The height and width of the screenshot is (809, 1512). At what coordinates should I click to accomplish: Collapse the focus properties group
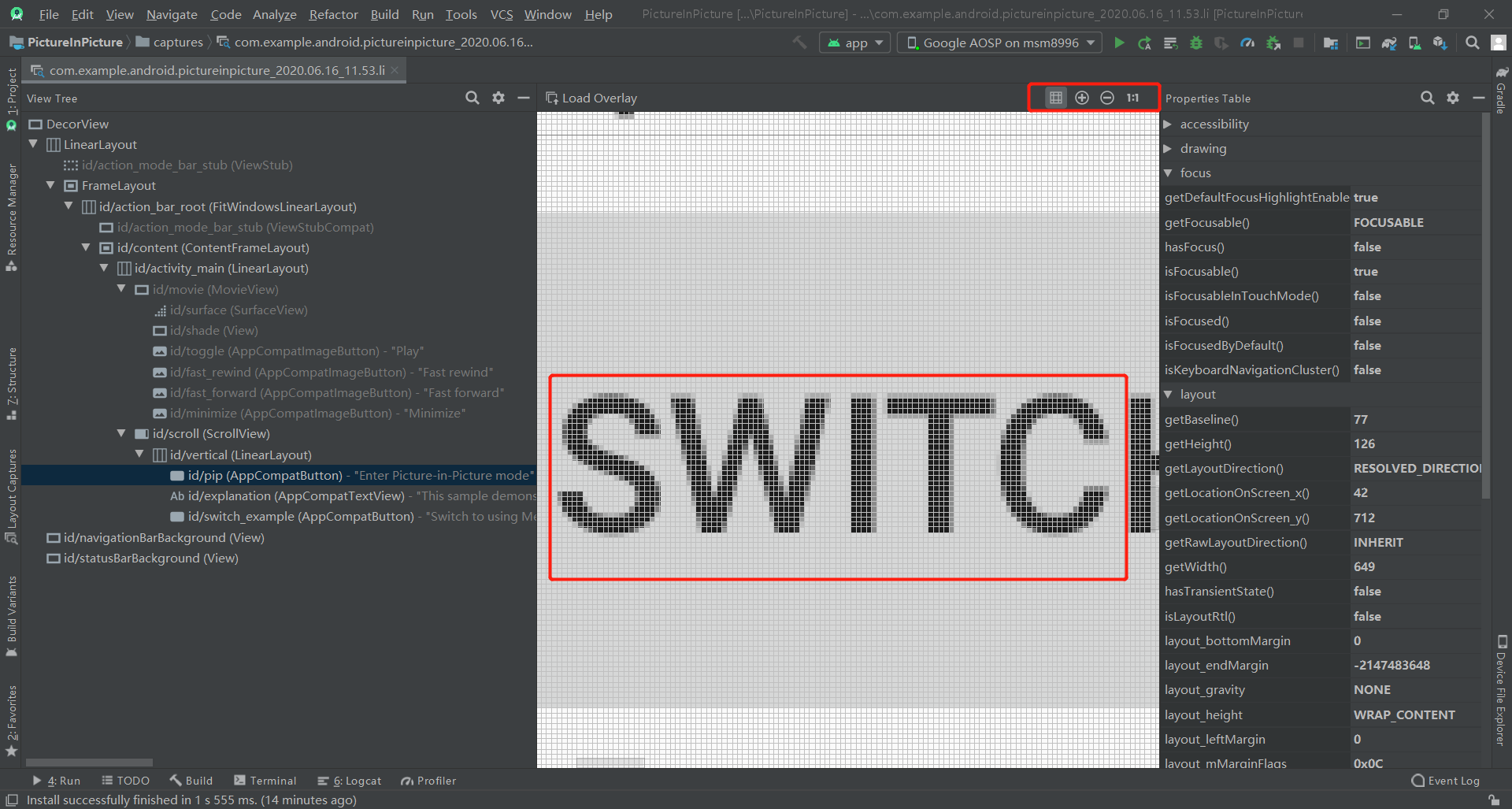point(1168,173)
